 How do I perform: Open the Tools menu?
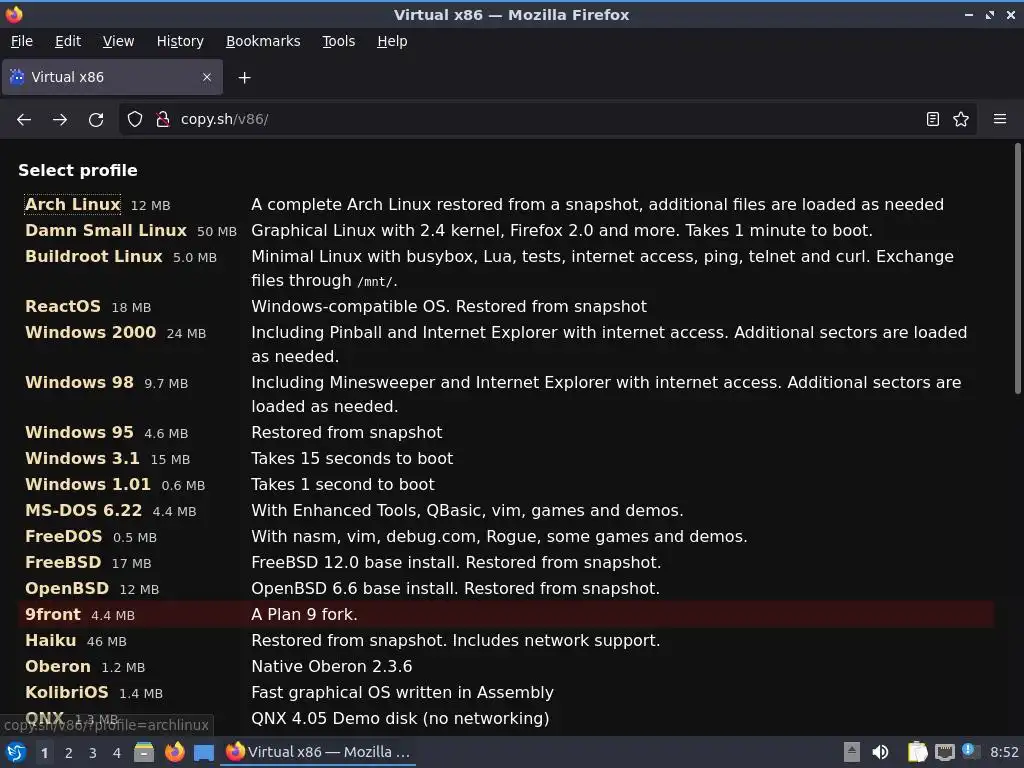(338, 41)
